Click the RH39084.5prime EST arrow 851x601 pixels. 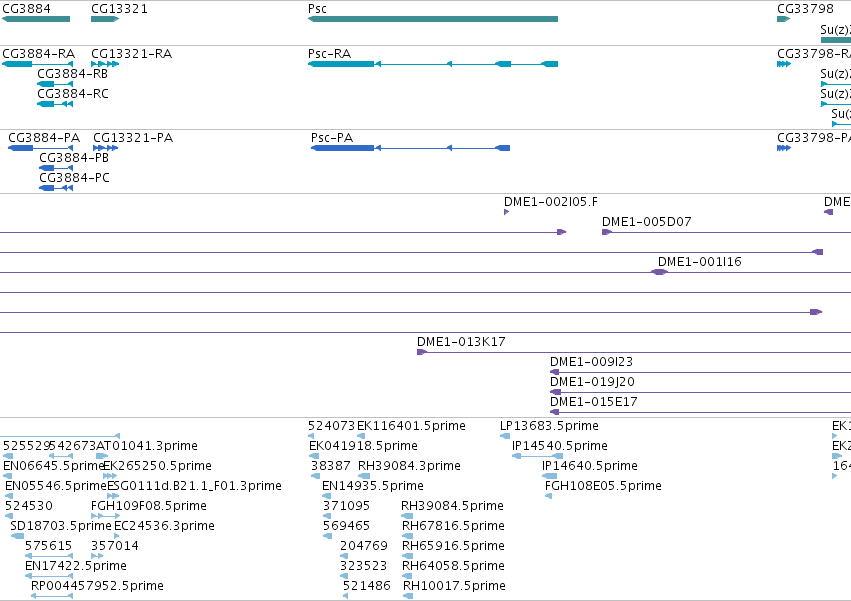pos(407,516)
